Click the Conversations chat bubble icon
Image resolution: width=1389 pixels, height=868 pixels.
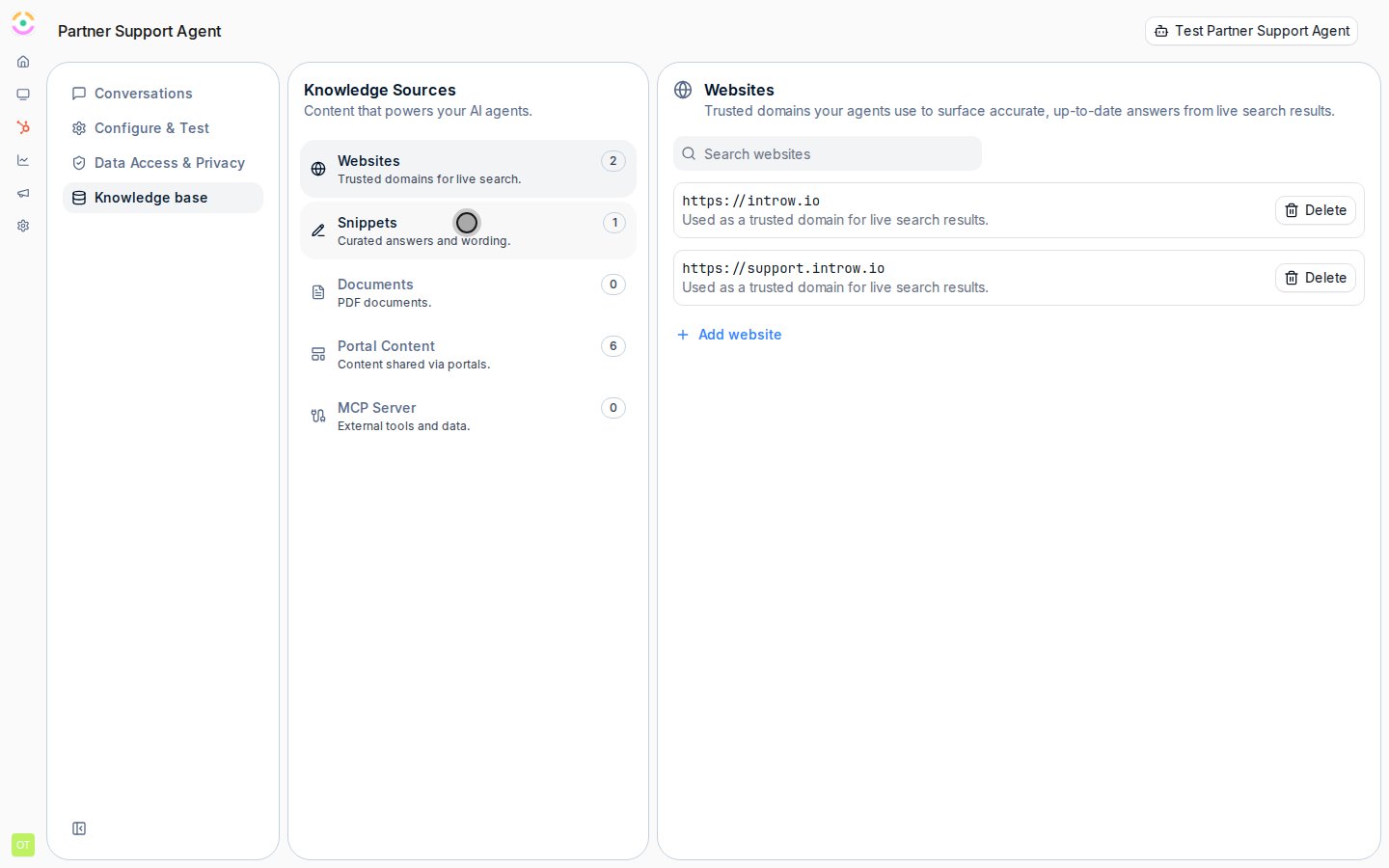[79, 94]
